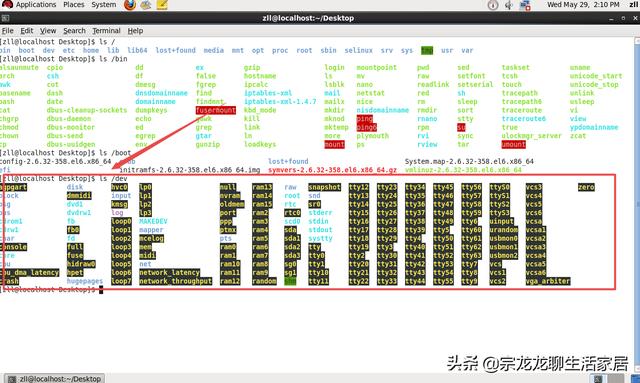The height and width of the screenshot is (383, 640).
Task: Close the terminal window
Action: pyautogui.click(x=635, y=18)
